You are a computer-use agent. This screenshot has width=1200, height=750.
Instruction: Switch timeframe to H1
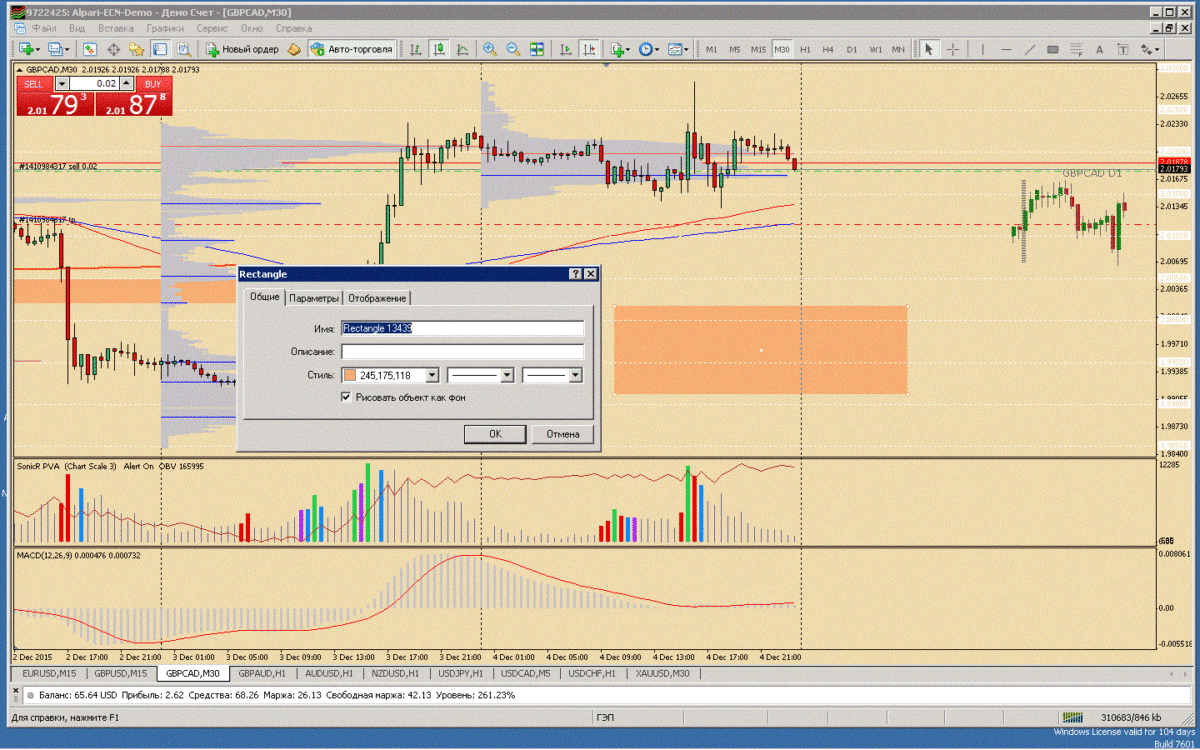(x=804, y=49)
